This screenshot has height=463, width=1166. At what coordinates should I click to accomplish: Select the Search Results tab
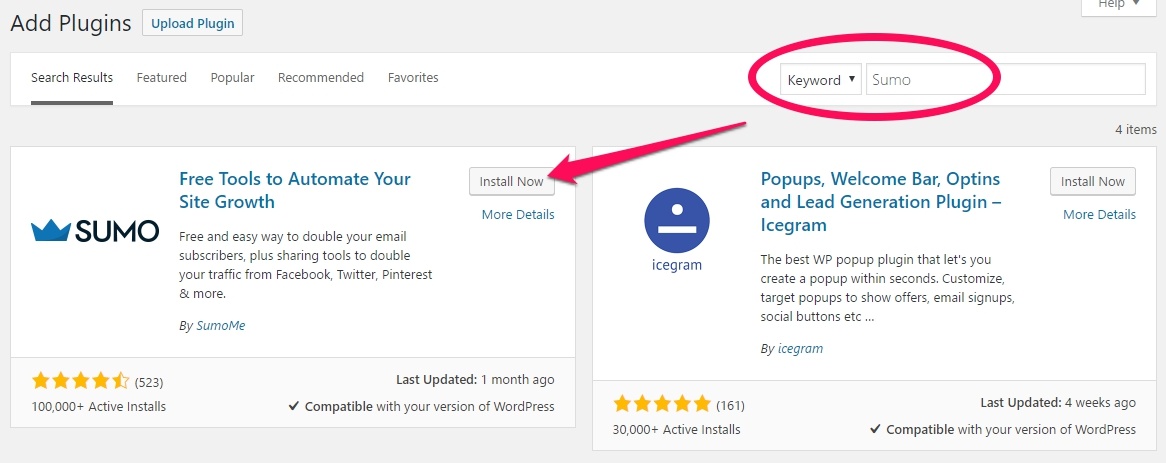[72, 77]
